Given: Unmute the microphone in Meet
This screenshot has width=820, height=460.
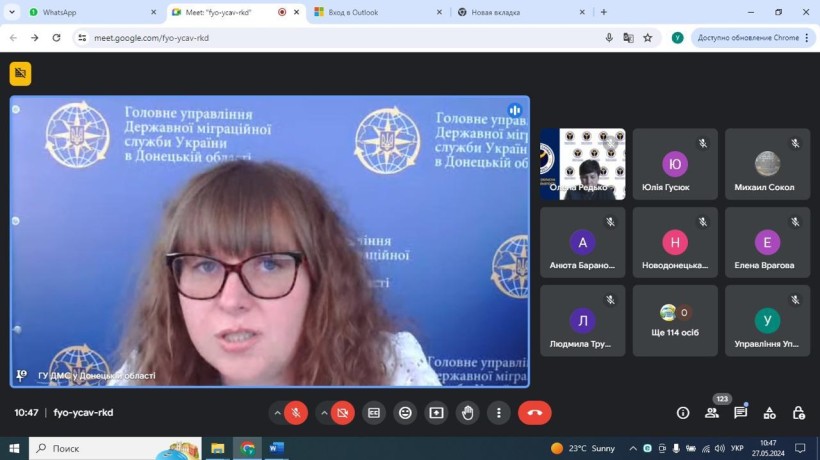Looking at the screenshot, I should click(296, 413).
